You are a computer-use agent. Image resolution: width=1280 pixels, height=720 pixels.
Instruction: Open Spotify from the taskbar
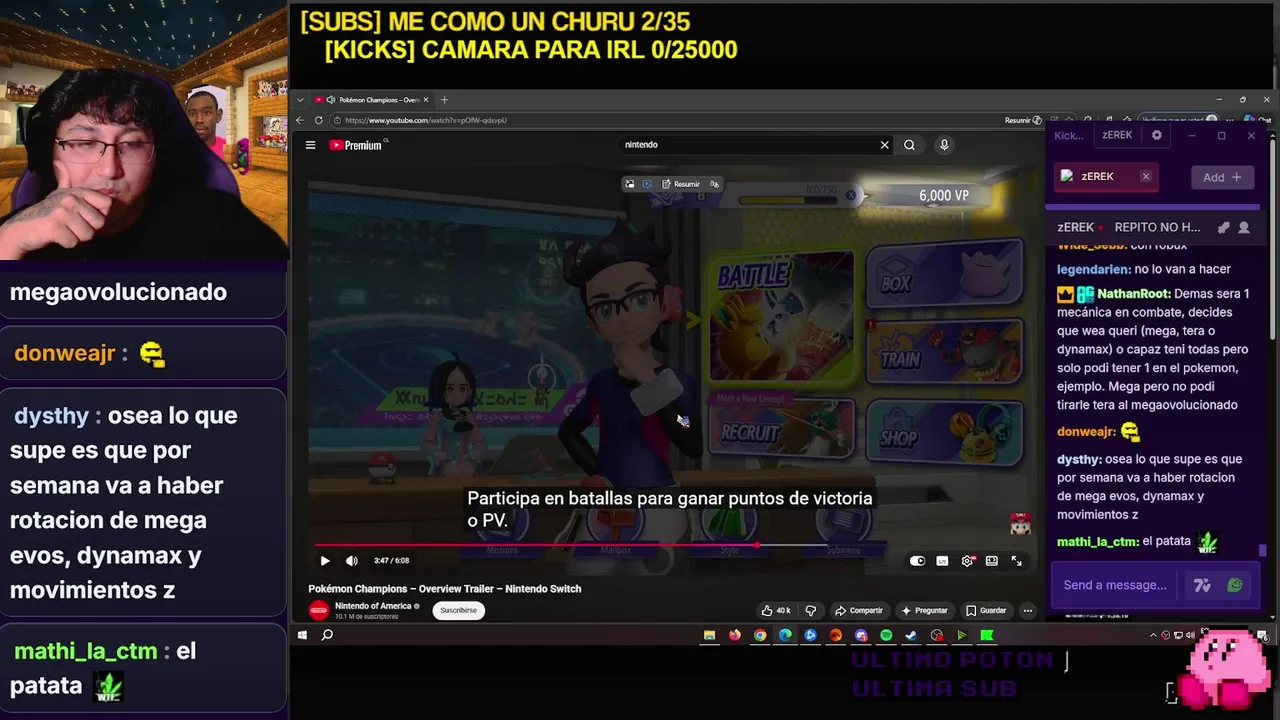[886, 635]
